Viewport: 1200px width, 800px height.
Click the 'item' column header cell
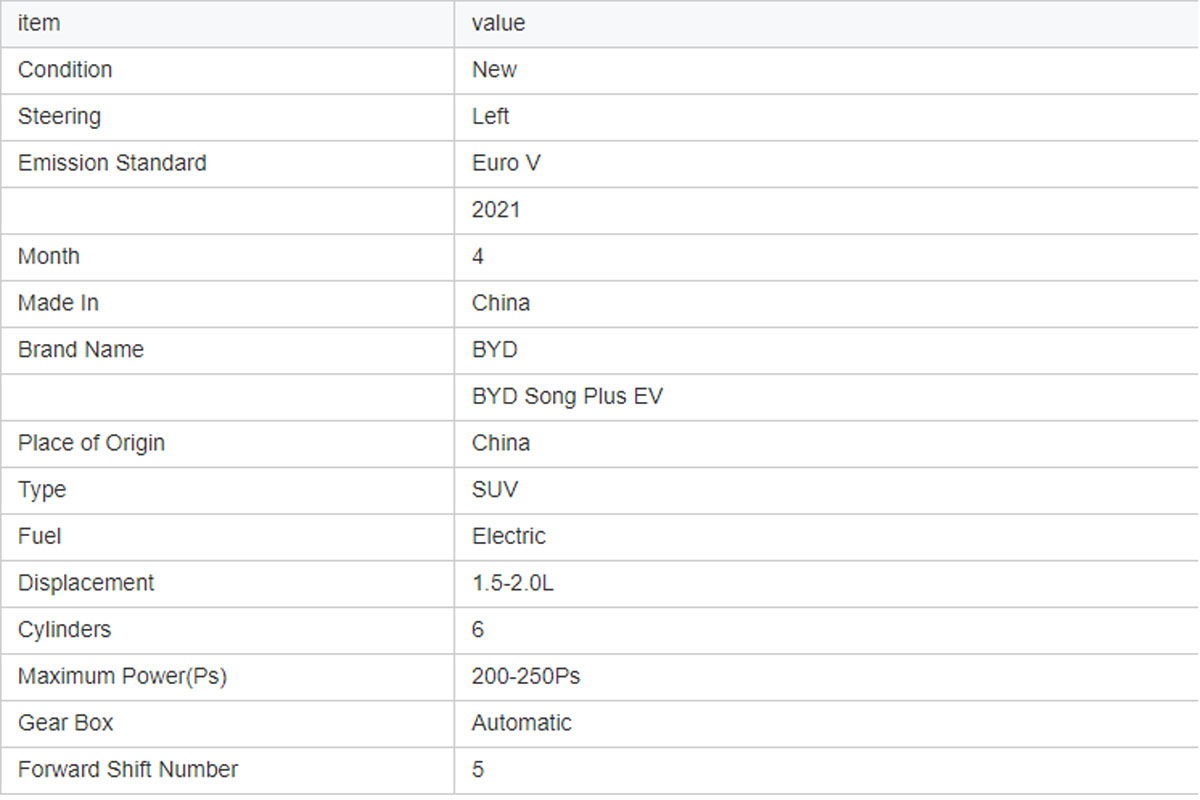[39, 23]
